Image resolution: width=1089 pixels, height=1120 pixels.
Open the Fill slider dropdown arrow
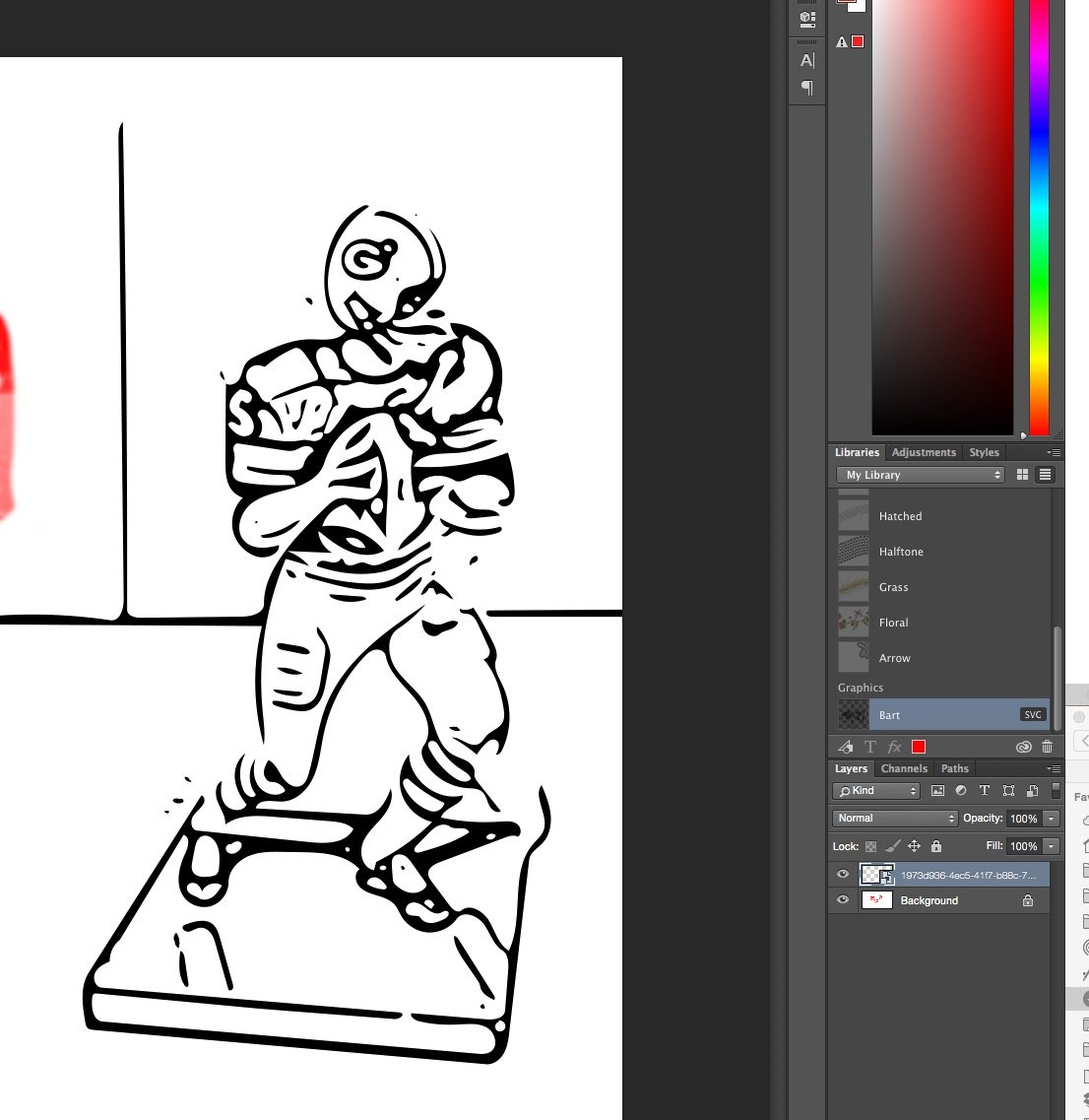click(1052, 846)
